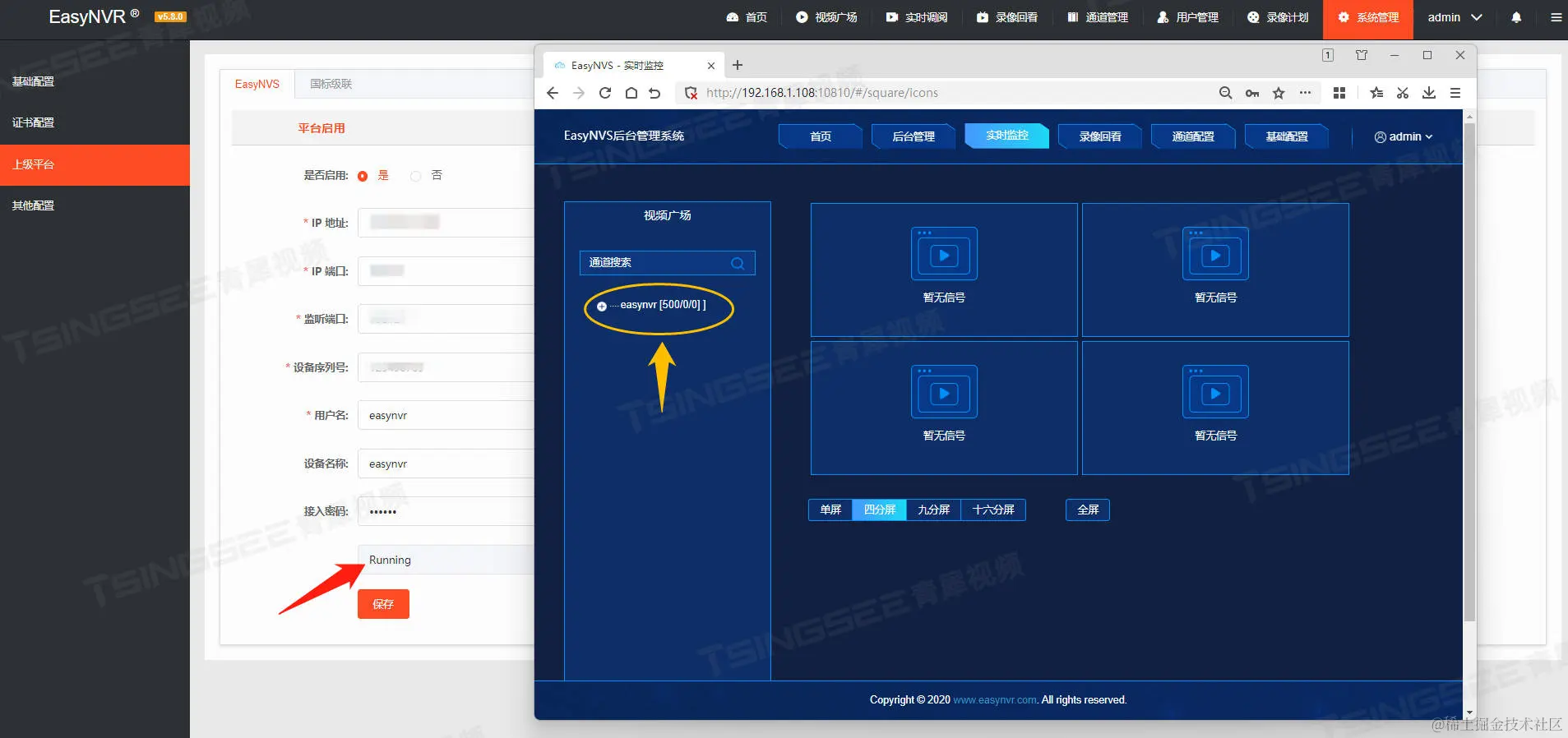Click the browser undo/restore icon

(654, 93)
